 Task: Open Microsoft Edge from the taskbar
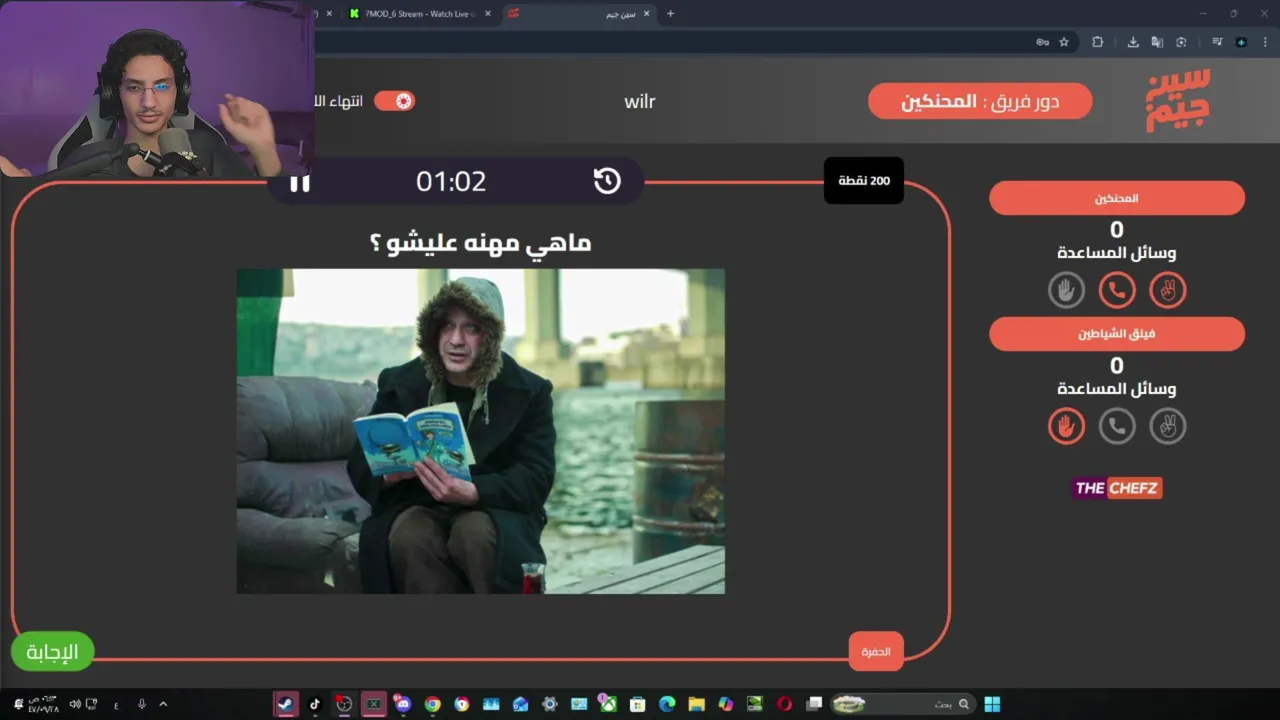pos(667,704)
